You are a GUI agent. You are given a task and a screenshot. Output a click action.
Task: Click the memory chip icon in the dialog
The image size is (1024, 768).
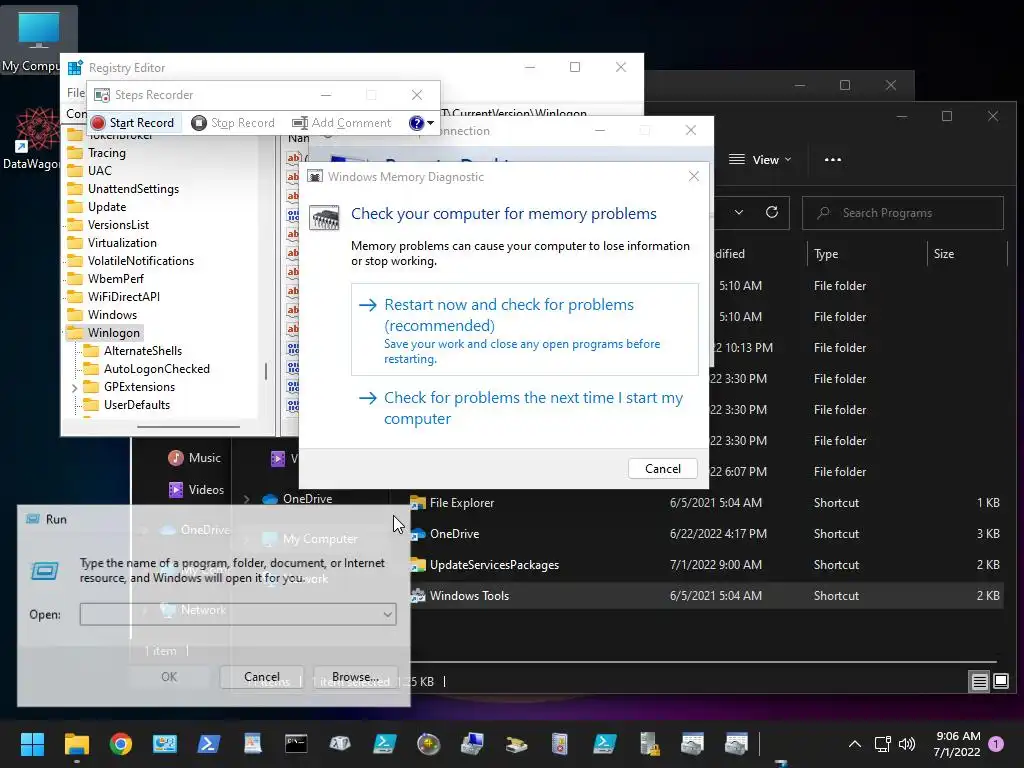pyautogui.click(x=324, y=217)
